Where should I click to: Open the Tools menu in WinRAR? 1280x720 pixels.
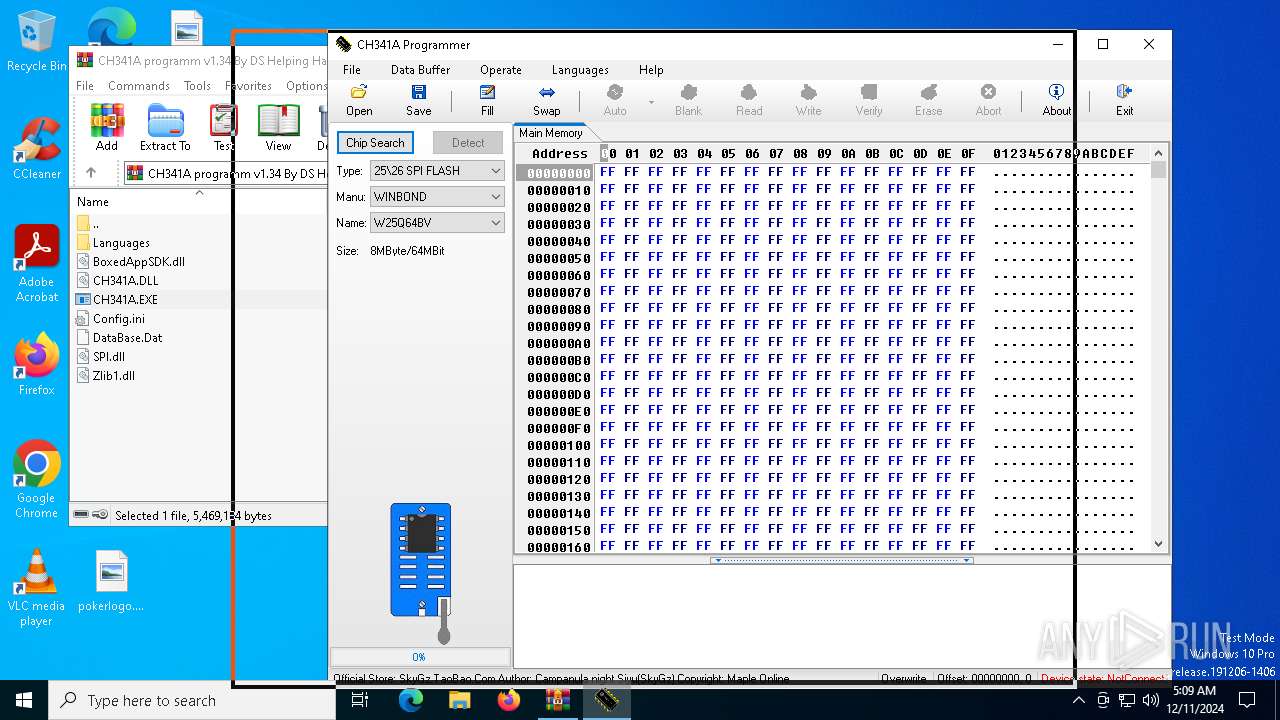point(197,86)
